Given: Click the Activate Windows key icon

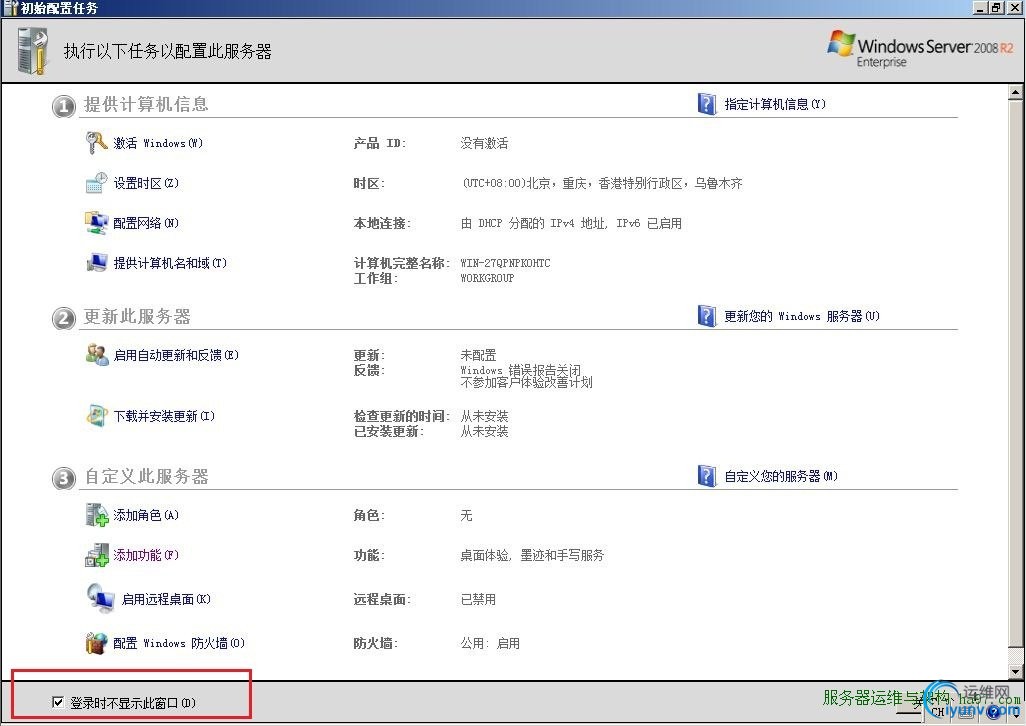Looking at the screenshot, I should coord(97,142).
